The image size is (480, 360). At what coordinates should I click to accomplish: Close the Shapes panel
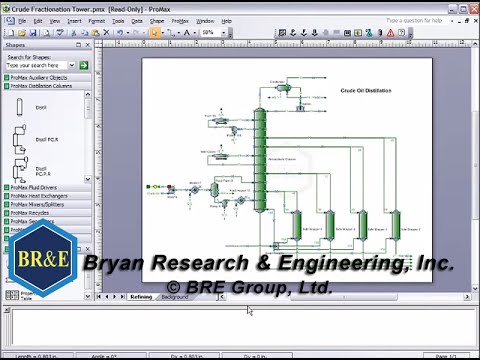tap(88, 45)
